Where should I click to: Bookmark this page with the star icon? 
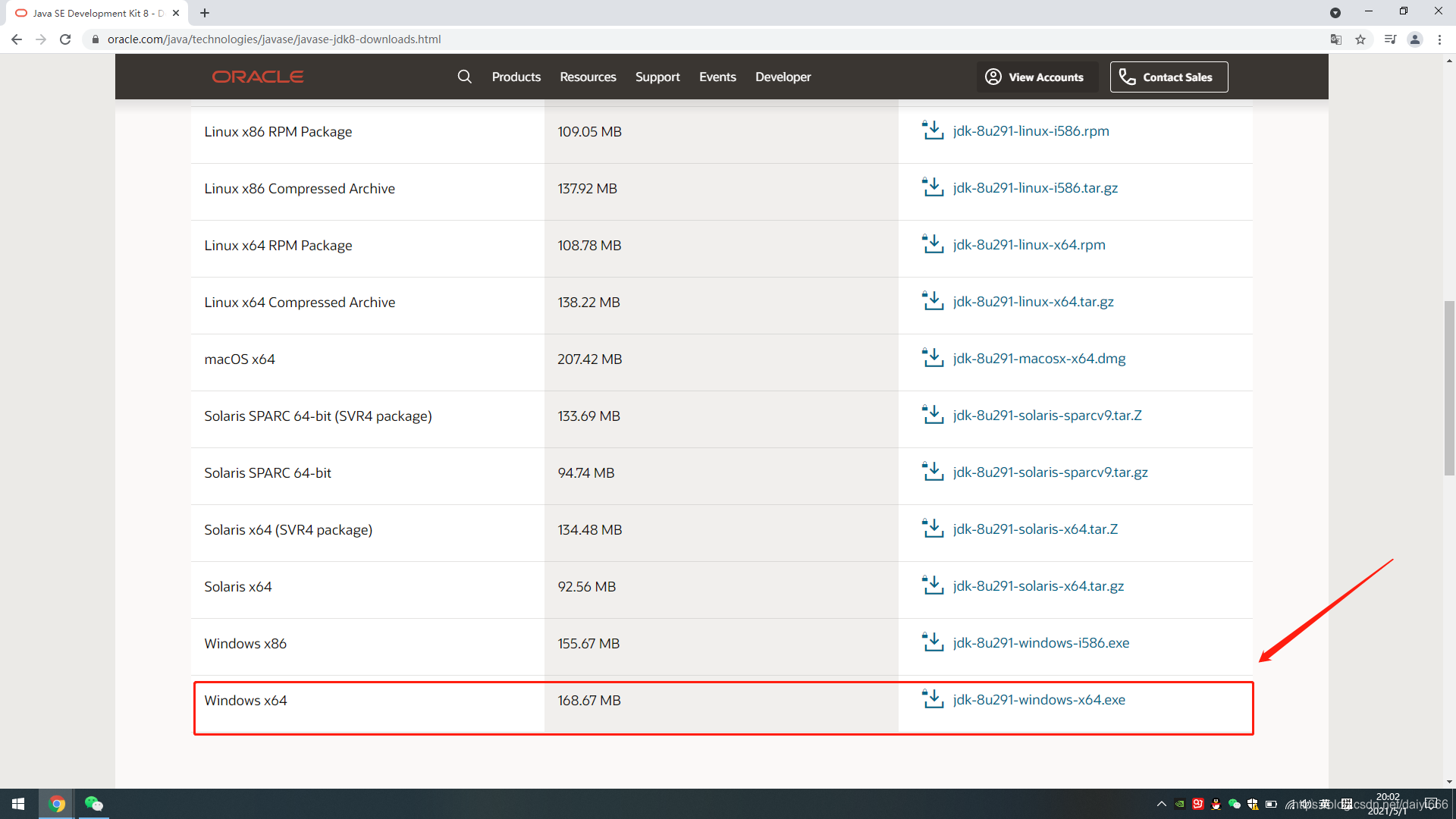(x=1360, y=39)
